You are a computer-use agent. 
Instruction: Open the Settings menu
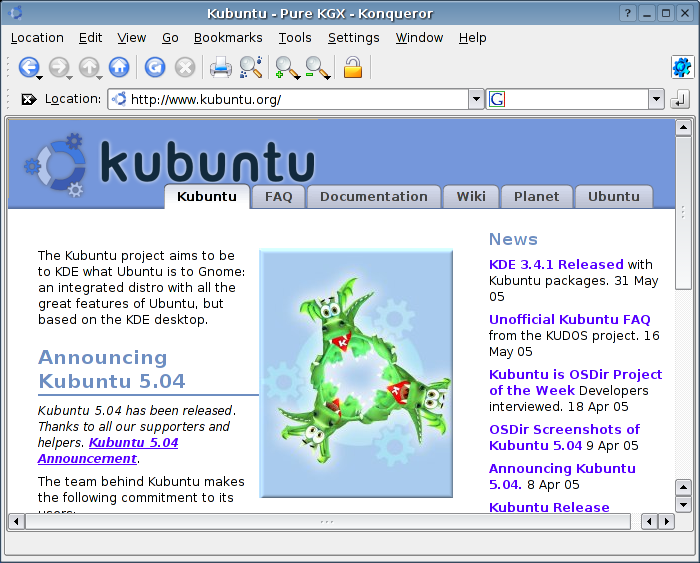point(354,38)
